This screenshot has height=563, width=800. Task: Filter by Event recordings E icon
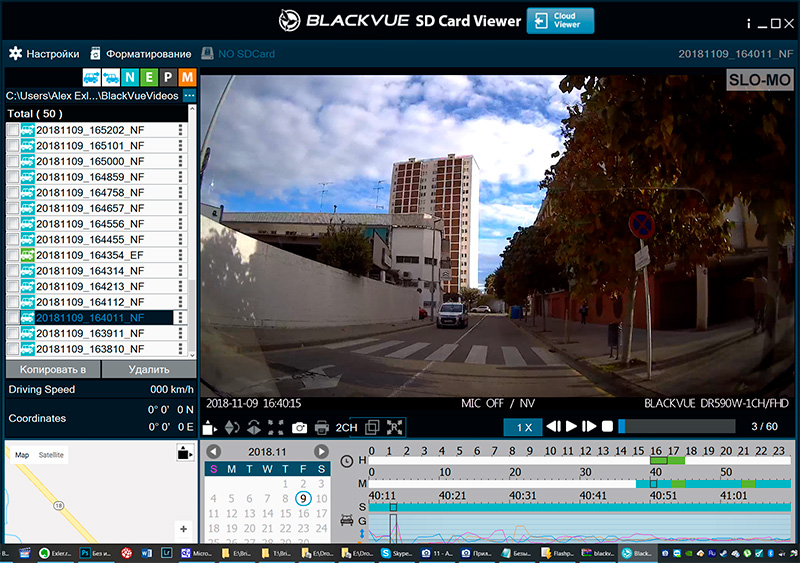pyautogui.click(x=149, y=78)
